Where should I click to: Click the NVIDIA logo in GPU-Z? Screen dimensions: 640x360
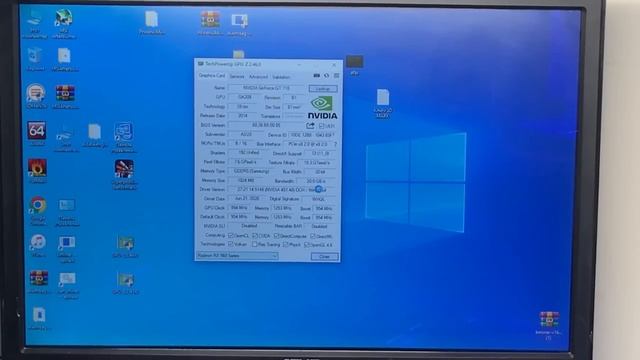pyautogui.click(x=322, y=108)
